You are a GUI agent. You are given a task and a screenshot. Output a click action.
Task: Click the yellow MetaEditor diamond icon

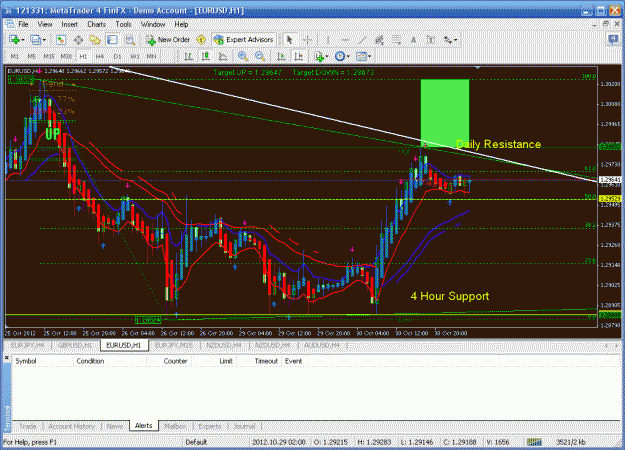pyautogui.click(x=201, y=39)
